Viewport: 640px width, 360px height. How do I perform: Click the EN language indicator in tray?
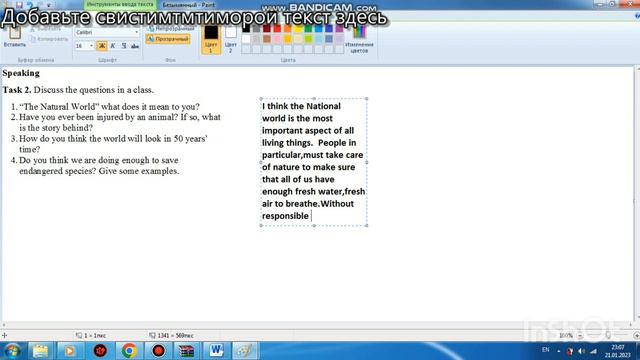tap(545, 350)
